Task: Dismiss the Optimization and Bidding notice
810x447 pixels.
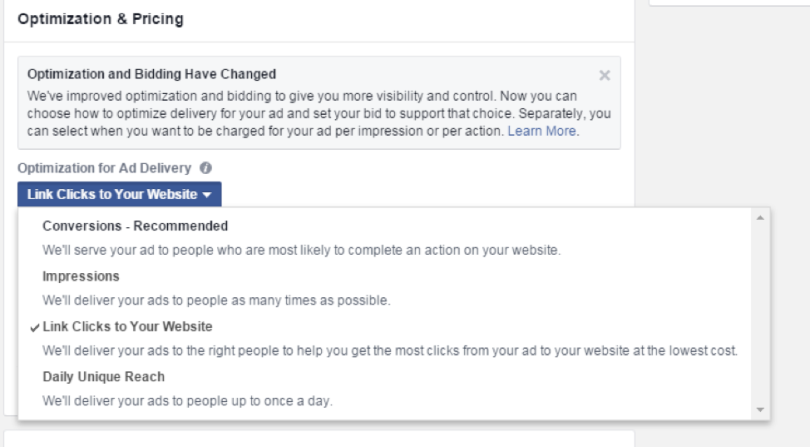Action: point(604,75)
